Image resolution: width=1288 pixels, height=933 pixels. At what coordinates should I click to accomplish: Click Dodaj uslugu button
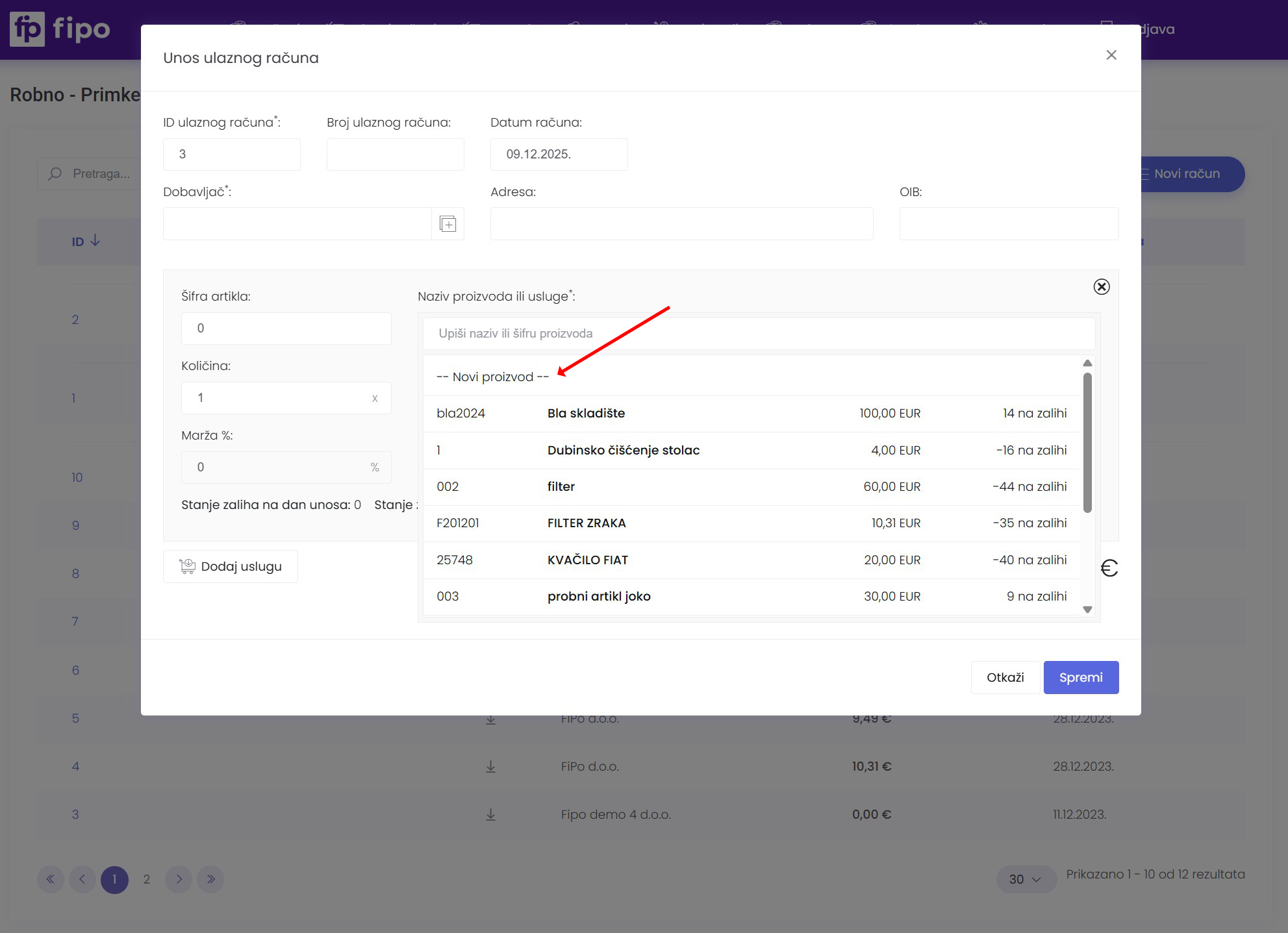[x=231, y=567]
